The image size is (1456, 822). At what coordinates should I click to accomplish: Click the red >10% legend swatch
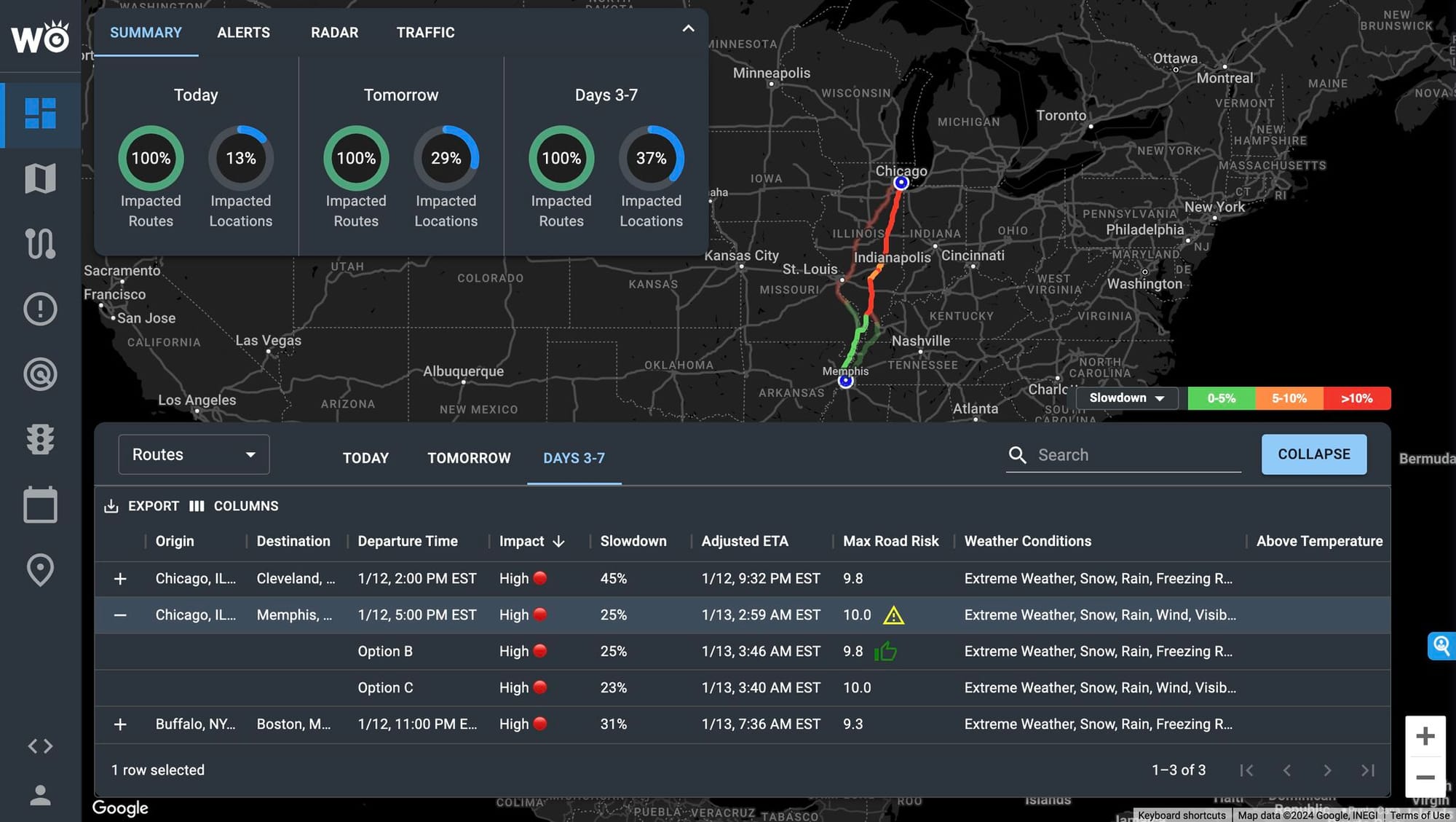coord(1356,398)
